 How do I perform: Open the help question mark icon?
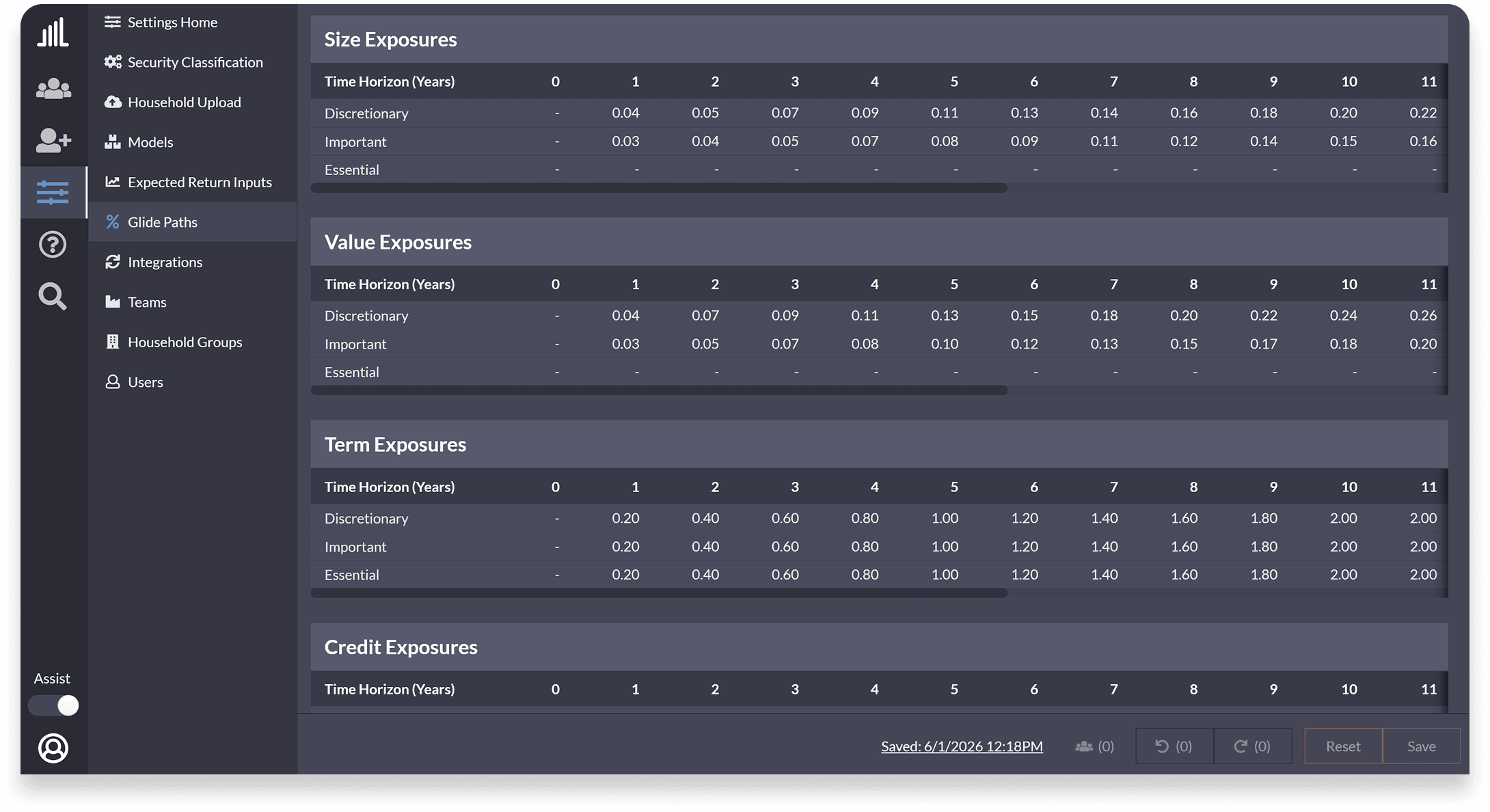pos(53,244)
